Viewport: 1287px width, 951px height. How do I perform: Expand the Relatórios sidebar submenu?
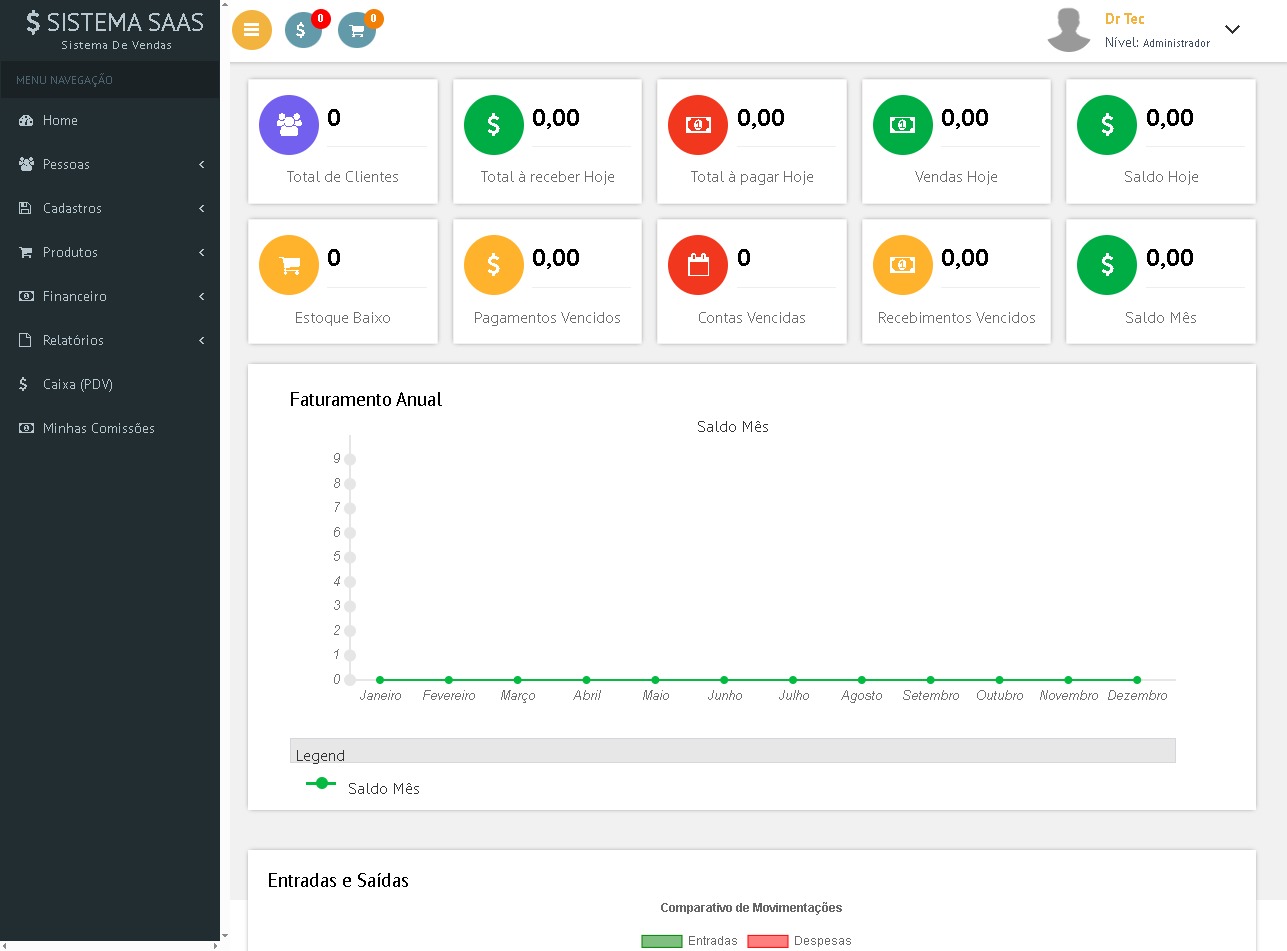coord(110,340)
